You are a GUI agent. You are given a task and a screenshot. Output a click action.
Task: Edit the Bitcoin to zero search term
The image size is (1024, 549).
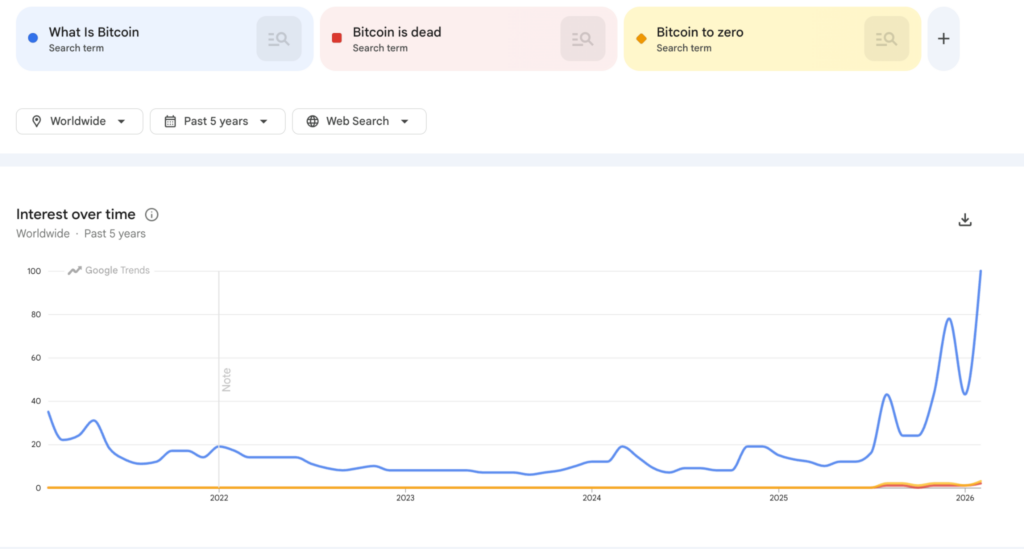click(x=700, y=32)
